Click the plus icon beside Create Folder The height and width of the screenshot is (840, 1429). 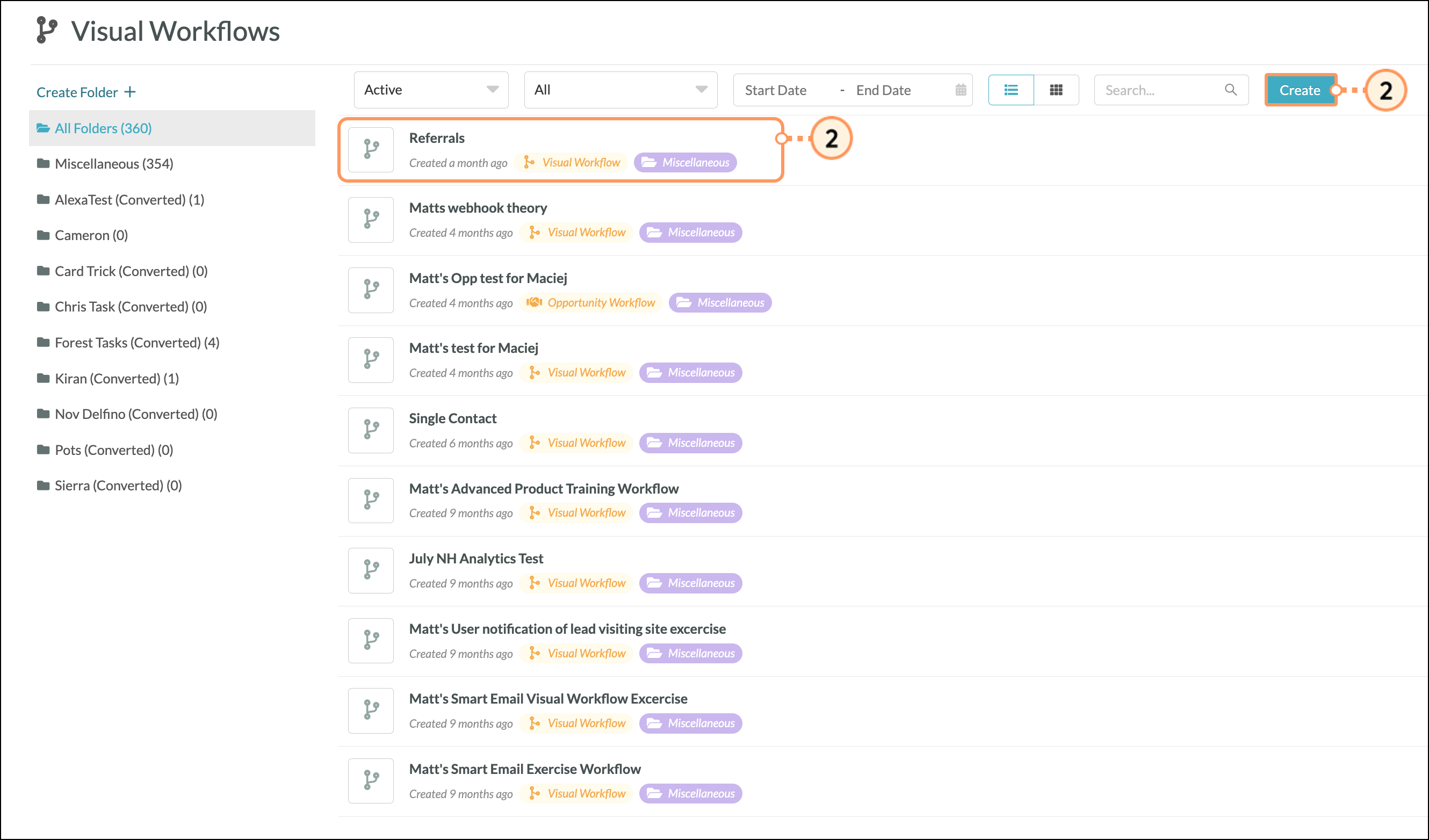tap(130, 92)
